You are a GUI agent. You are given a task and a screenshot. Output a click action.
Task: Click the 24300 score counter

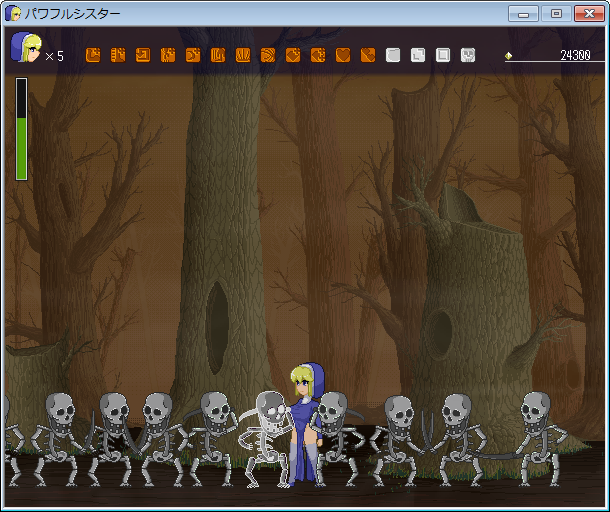pos(574,56)
